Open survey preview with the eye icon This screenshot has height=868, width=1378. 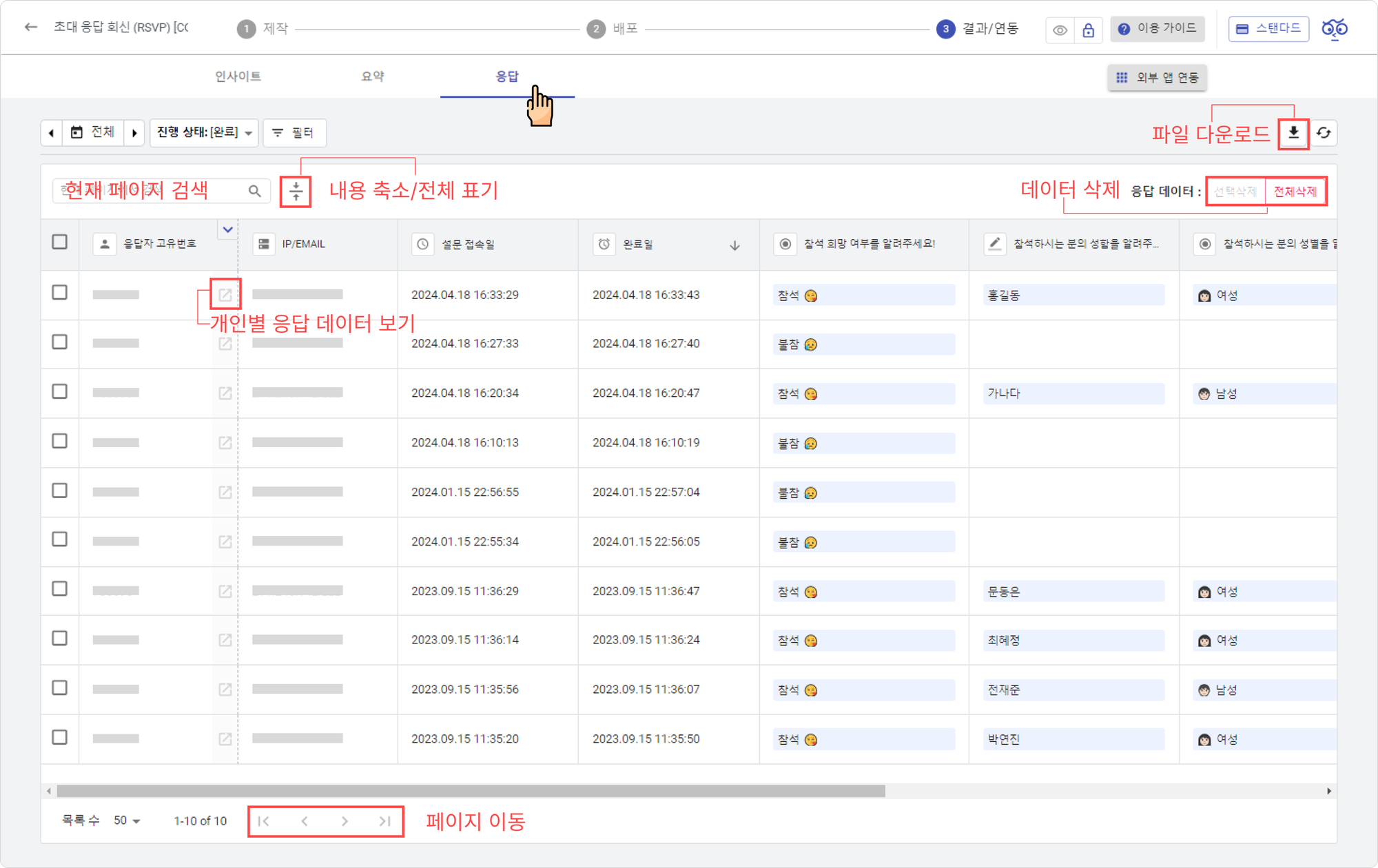[1060, 30]
